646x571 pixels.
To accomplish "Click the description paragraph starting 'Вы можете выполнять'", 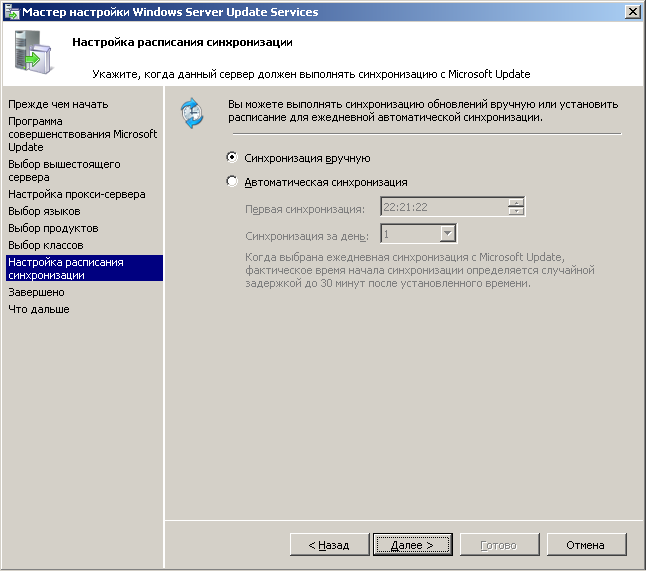I will [423, 110].
